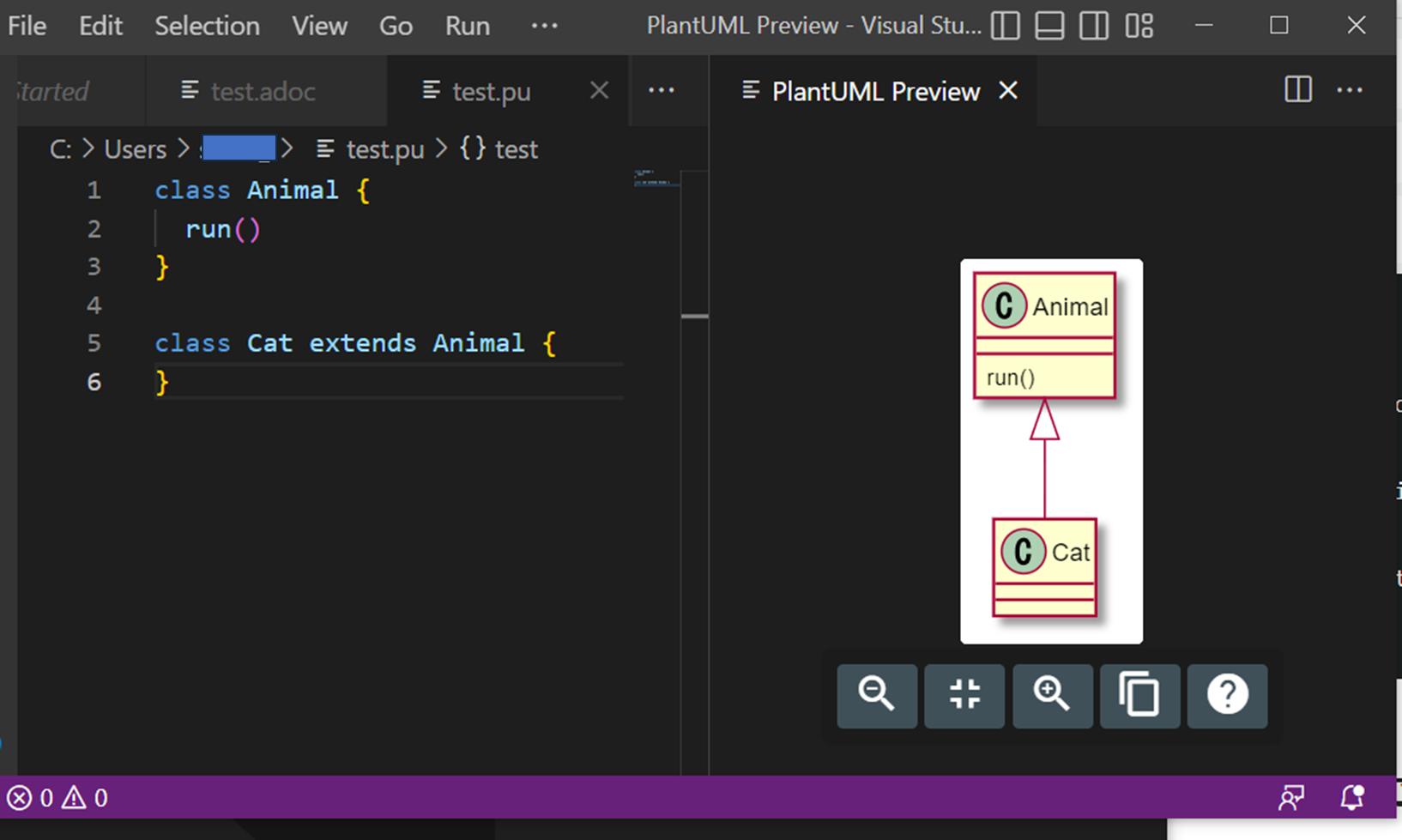Open the Go menu
1402x840 pixels.
tap(396, 26)
